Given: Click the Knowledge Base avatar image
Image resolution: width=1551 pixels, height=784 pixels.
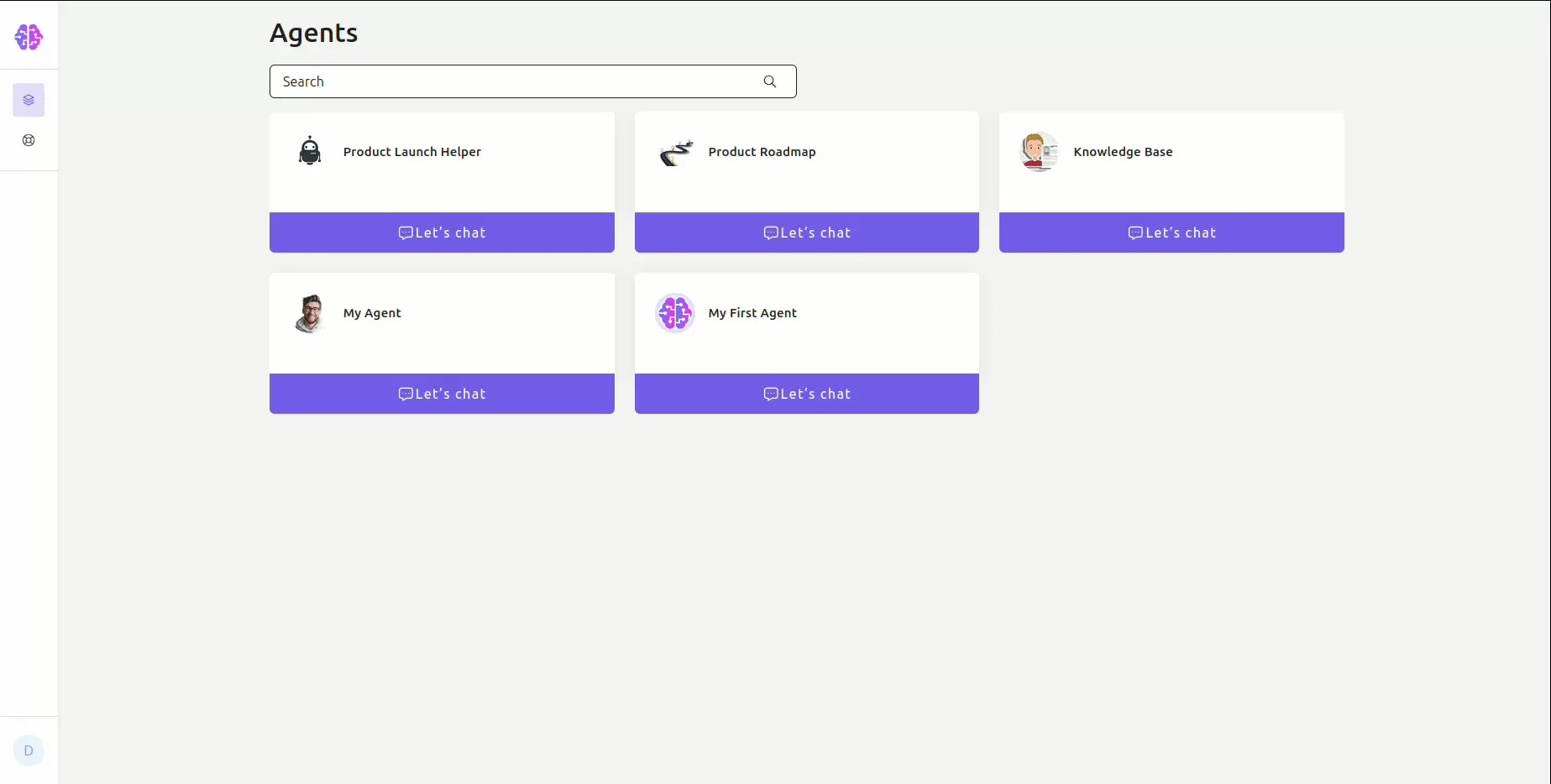Looking at the screenshot, I should click(1040, 152).
